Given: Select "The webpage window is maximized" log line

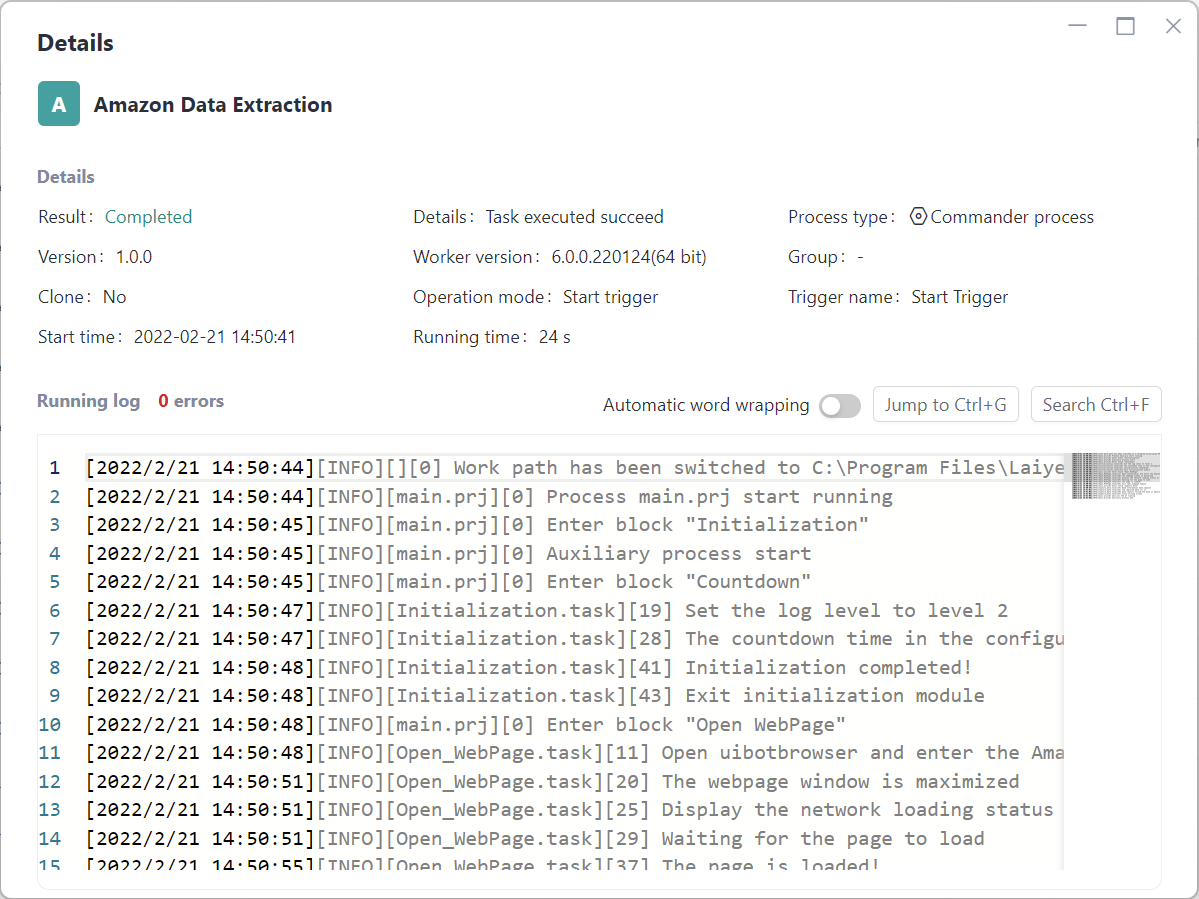Looking at the screenshot, I should pyautogui.click(x=840, y=782).
